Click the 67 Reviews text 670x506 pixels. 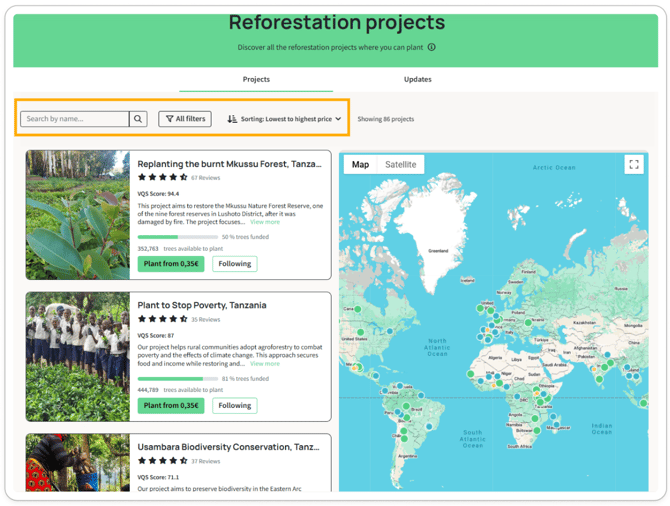206,178
